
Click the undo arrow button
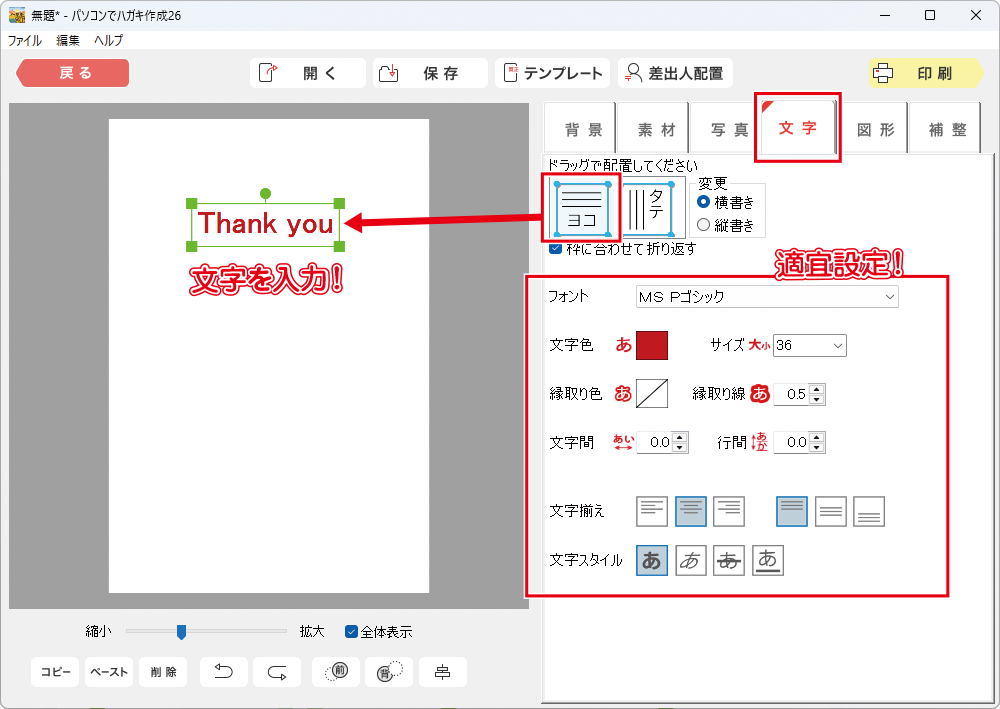pyautogui.click(x=224, y=672)
